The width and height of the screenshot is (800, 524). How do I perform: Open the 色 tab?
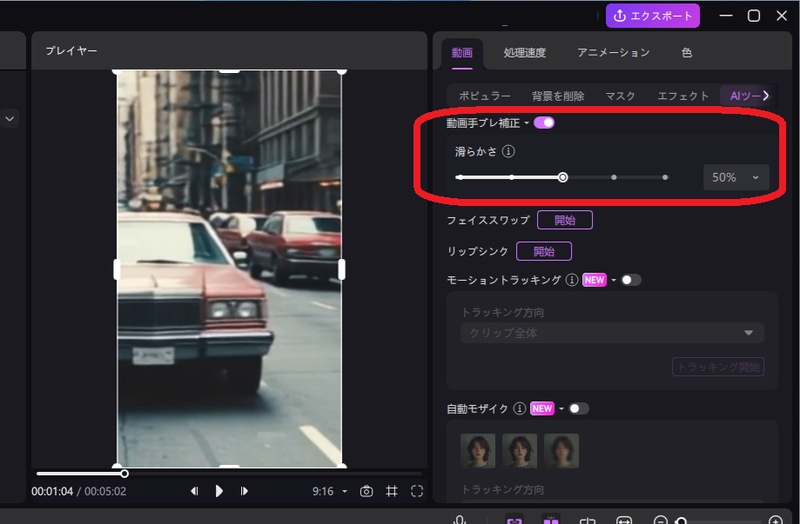click(687, 53)
